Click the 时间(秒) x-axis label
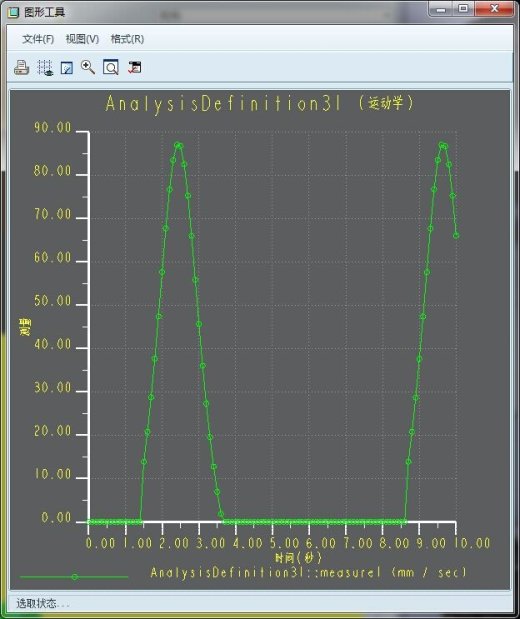This screenshot has width=520, height=619. coord(298,558)
